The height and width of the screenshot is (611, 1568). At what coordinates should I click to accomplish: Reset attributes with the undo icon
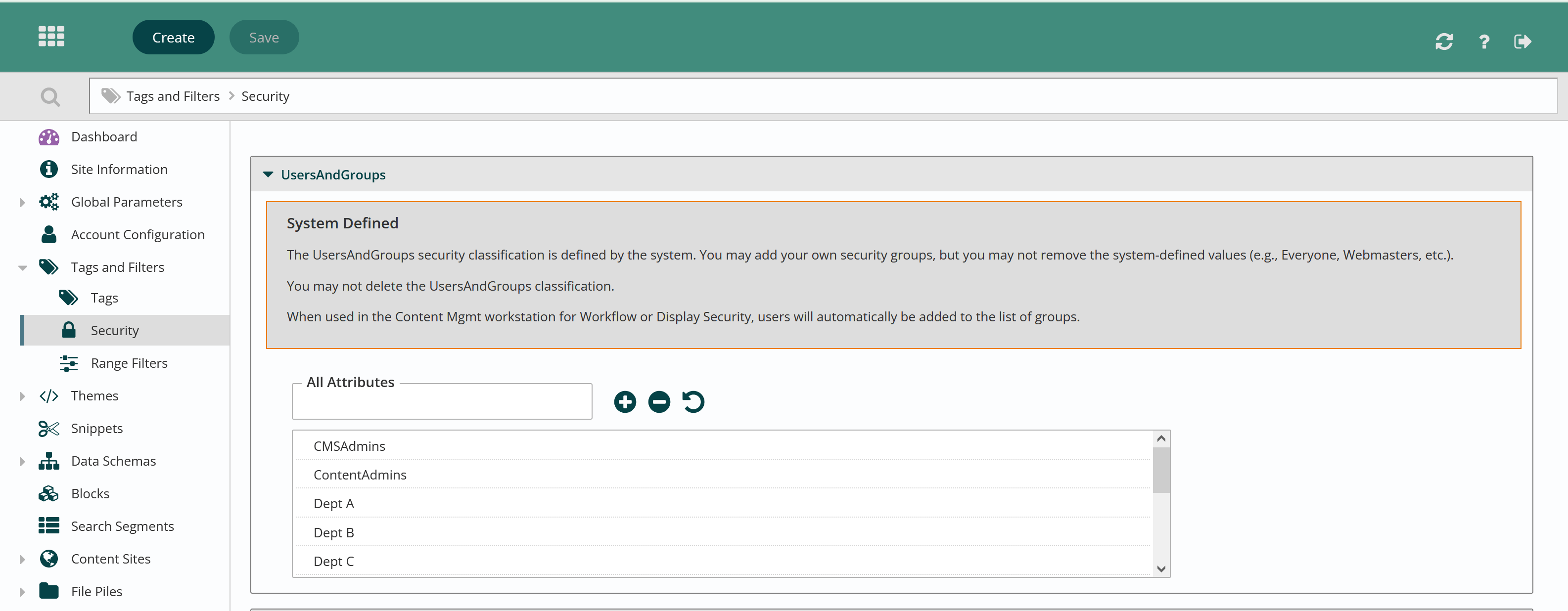[x=693, y=402]
